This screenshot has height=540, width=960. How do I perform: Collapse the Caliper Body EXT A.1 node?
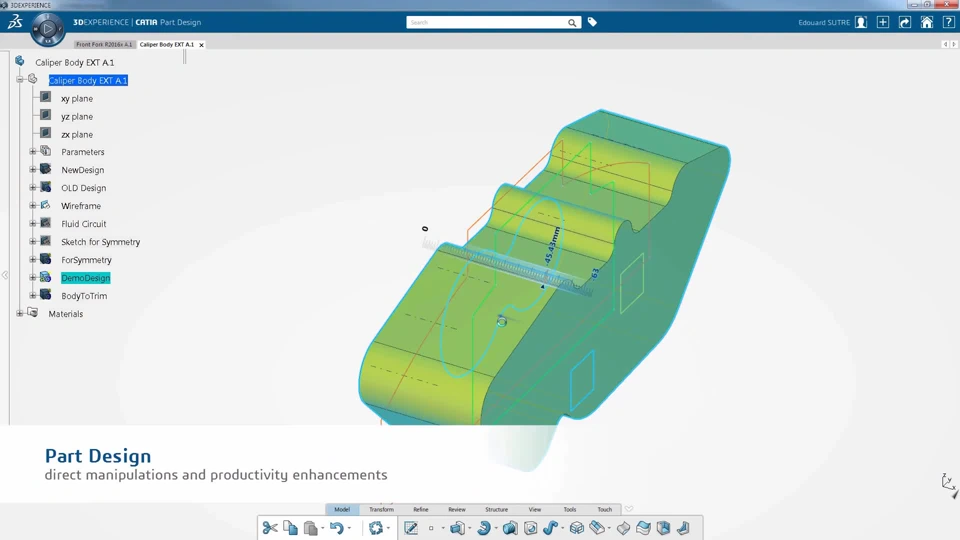tap(20, 80)
